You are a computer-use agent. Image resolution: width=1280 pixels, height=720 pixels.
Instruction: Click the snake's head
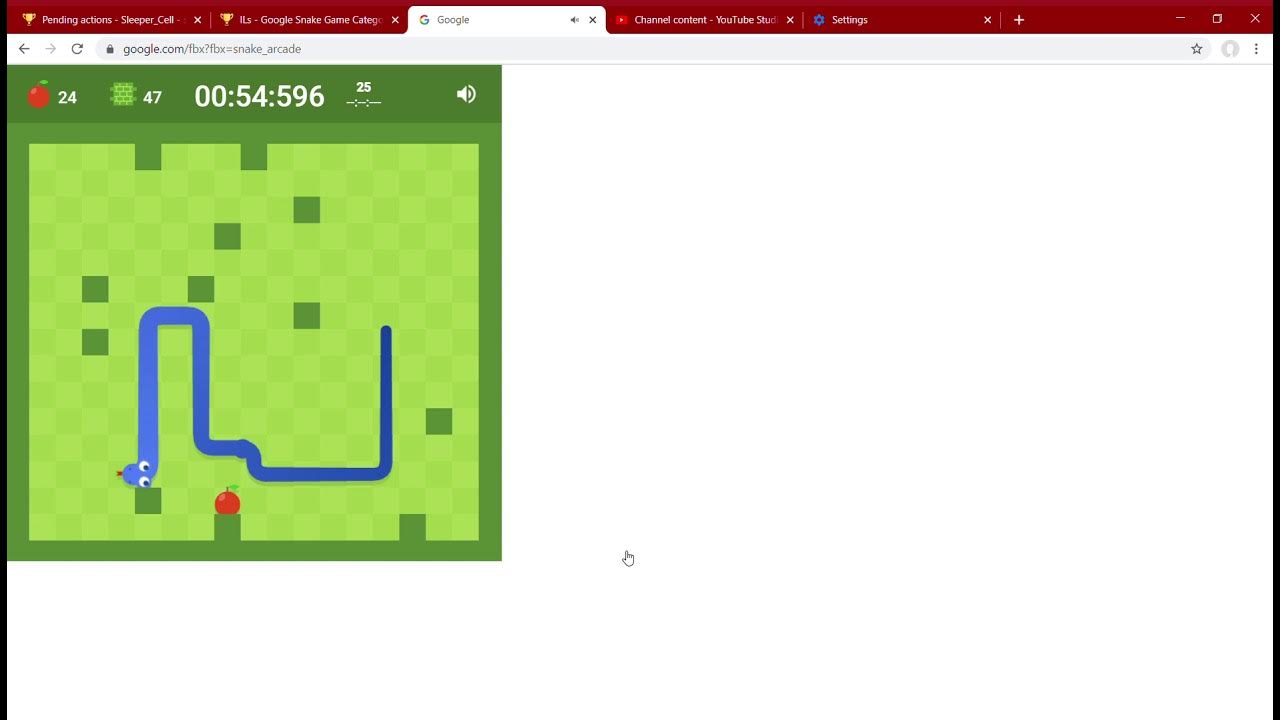coord(137,474)
